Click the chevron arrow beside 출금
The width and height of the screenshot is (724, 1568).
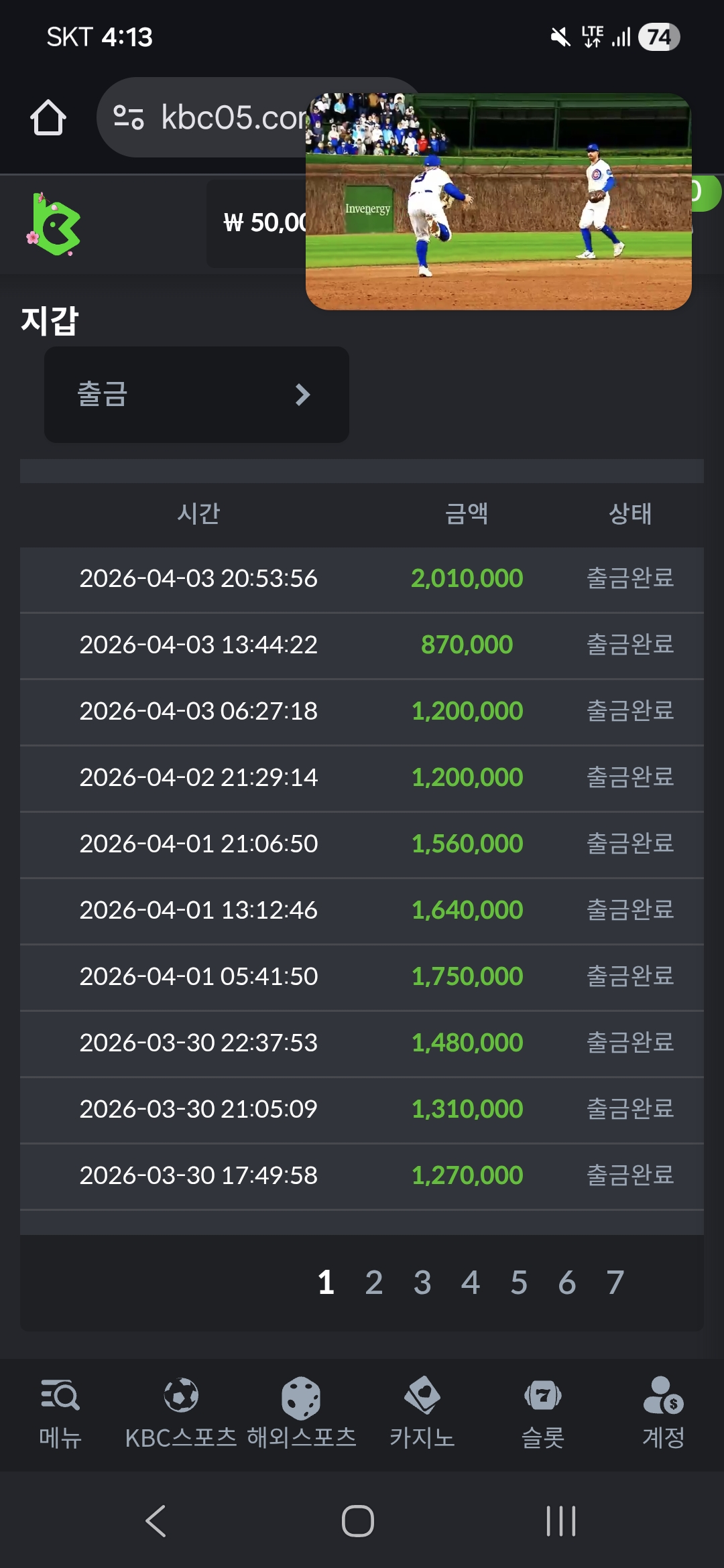[303, 395]
